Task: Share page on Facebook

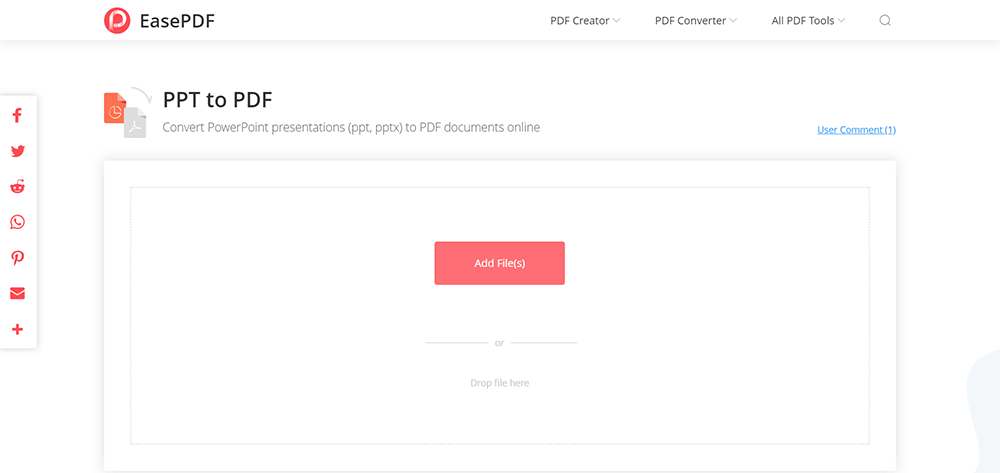Action: pyautogui.click(x=17, y=116)
